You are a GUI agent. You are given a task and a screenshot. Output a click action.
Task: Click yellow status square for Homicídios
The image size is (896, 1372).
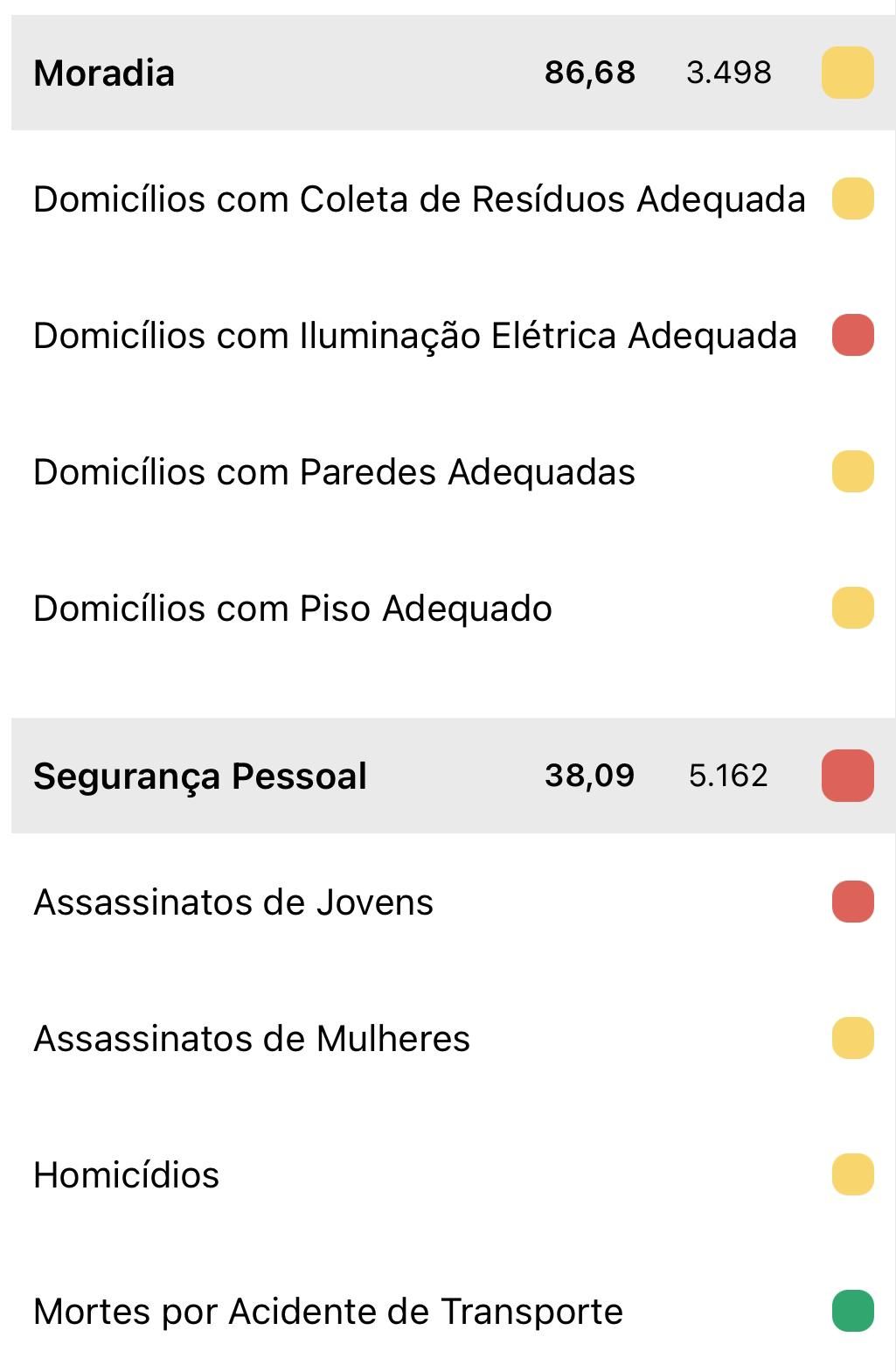coord(852,1174)
